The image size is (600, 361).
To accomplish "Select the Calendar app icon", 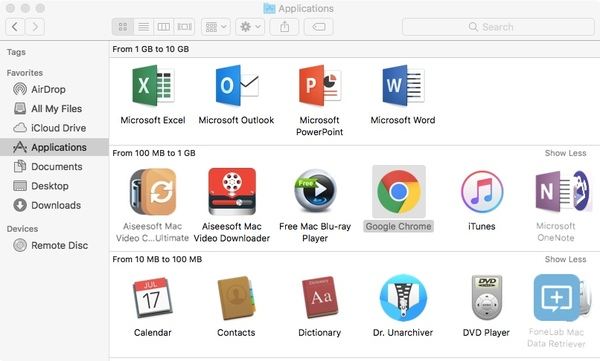I will pos(152,298).
